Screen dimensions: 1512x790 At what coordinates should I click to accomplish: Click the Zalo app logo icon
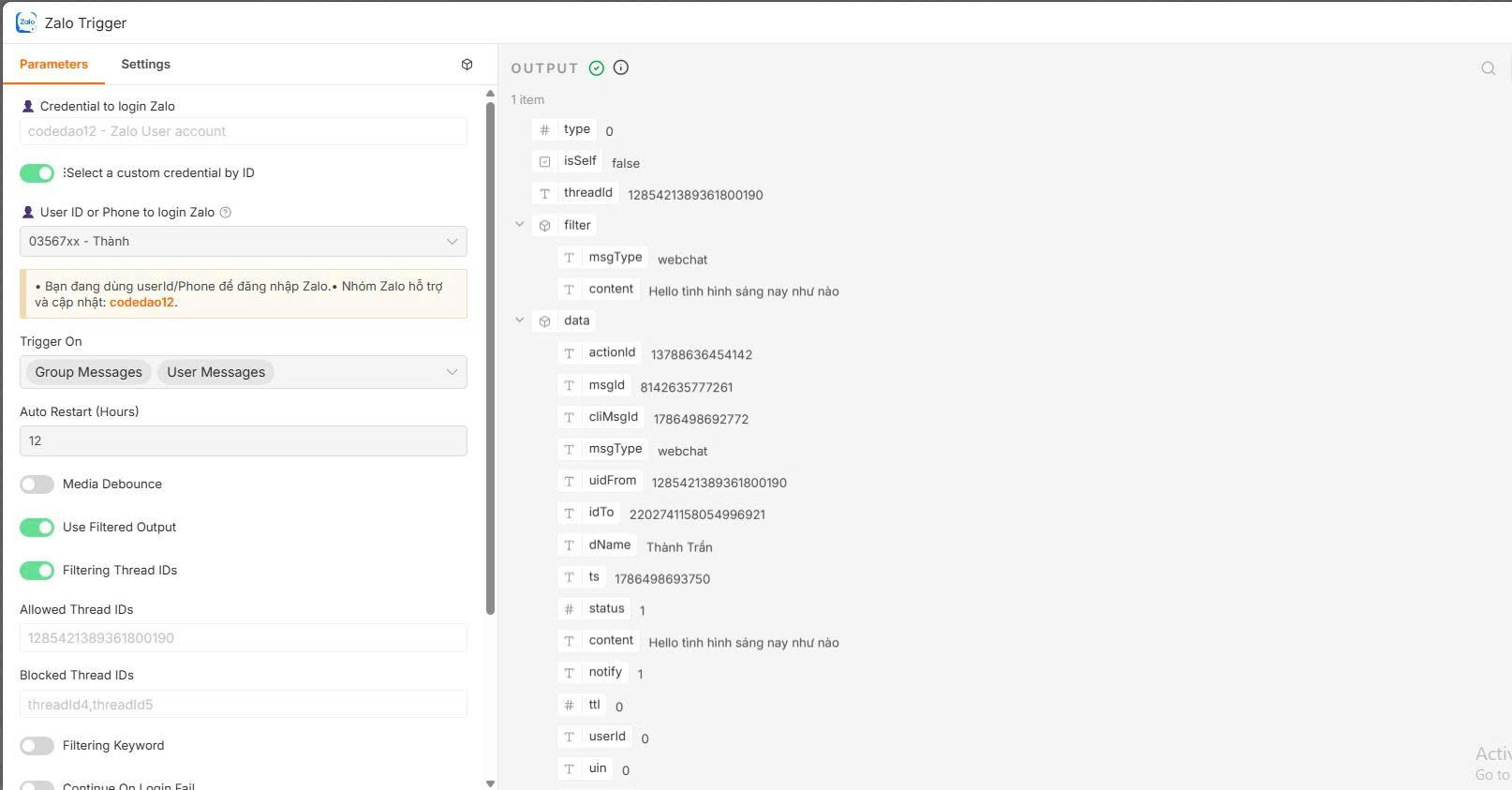click(x=26, y=22)
